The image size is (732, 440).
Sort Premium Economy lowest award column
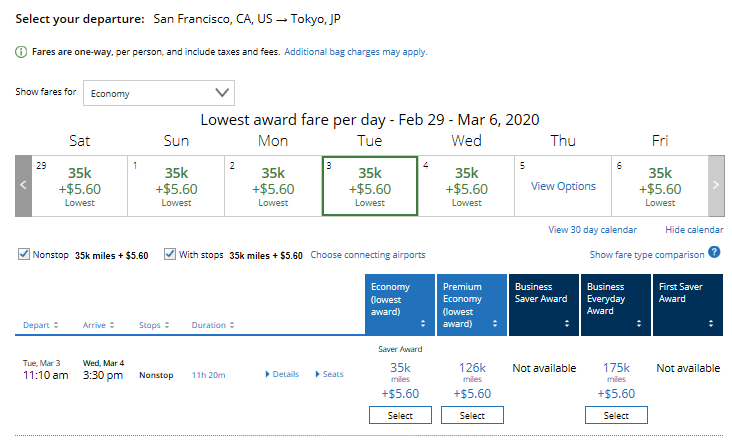495,323
